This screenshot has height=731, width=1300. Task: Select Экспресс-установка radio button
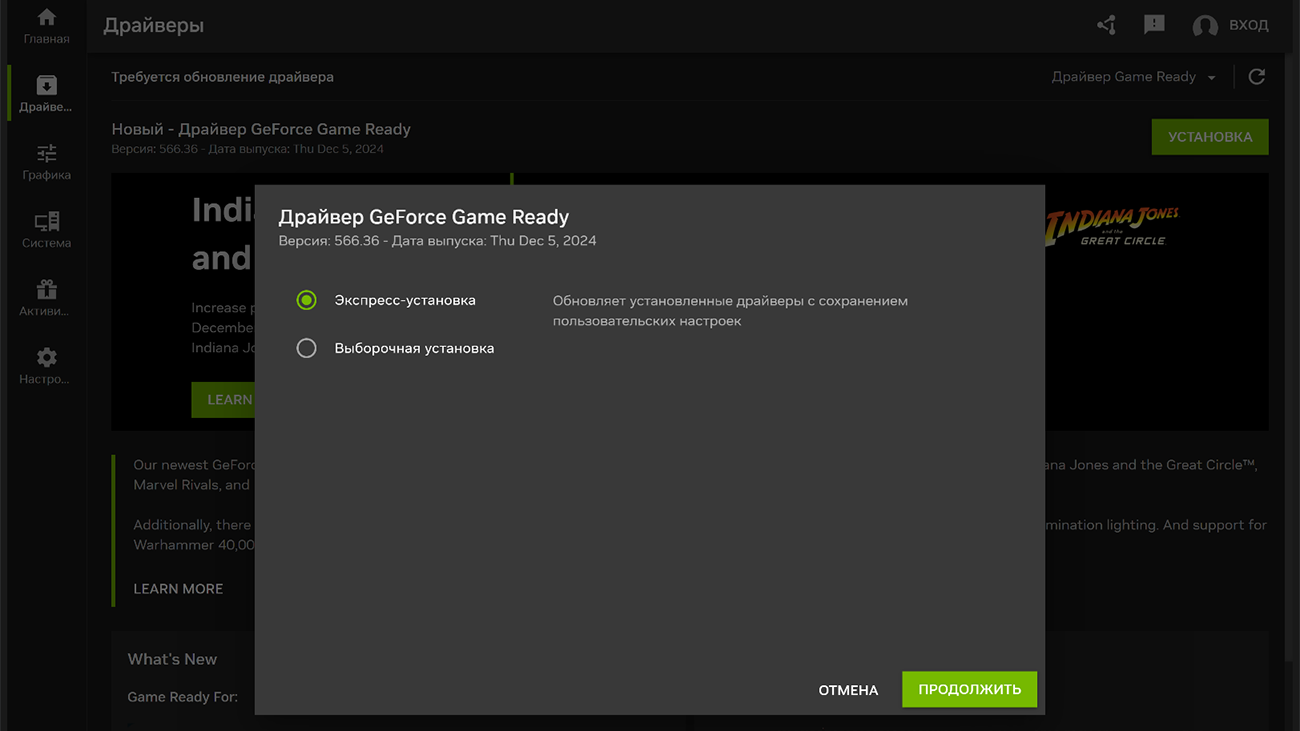(306, 300)
